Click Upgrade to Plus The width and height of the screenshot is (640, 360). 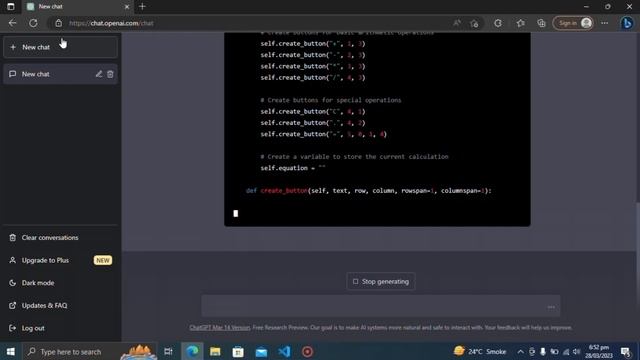[60, 260]
